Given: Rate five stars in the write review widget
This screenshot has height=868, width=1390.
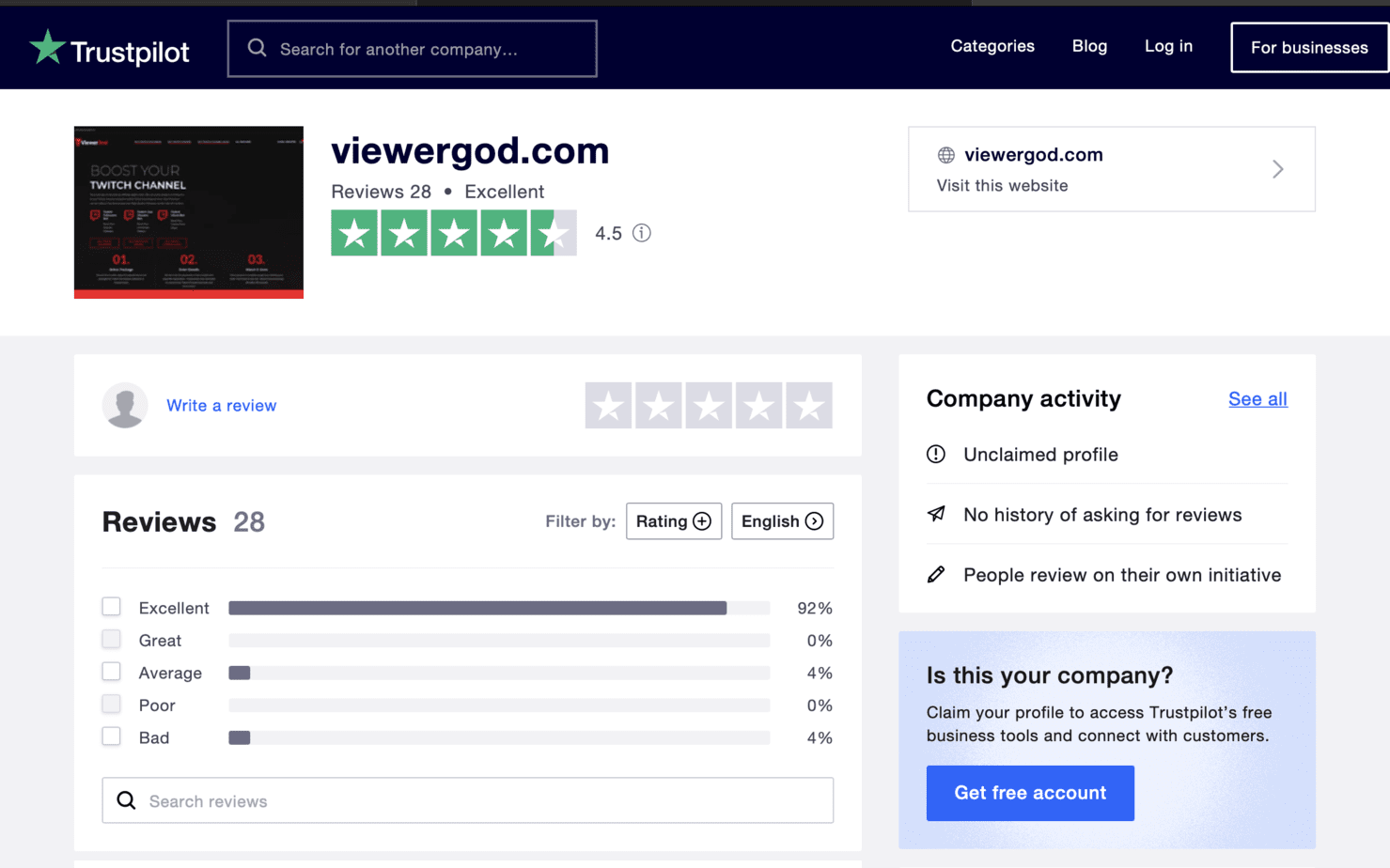Looking at the screenshot, I should [x=809, y=406].
